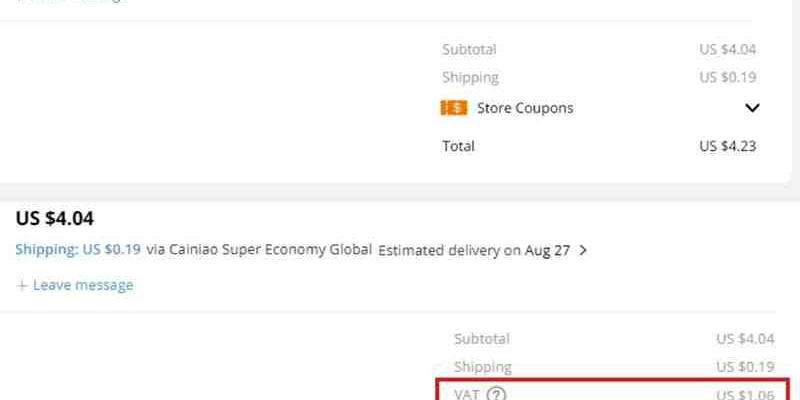Click the VAT label in the red box
The image size is (800, 400).
tap(466, 394)
